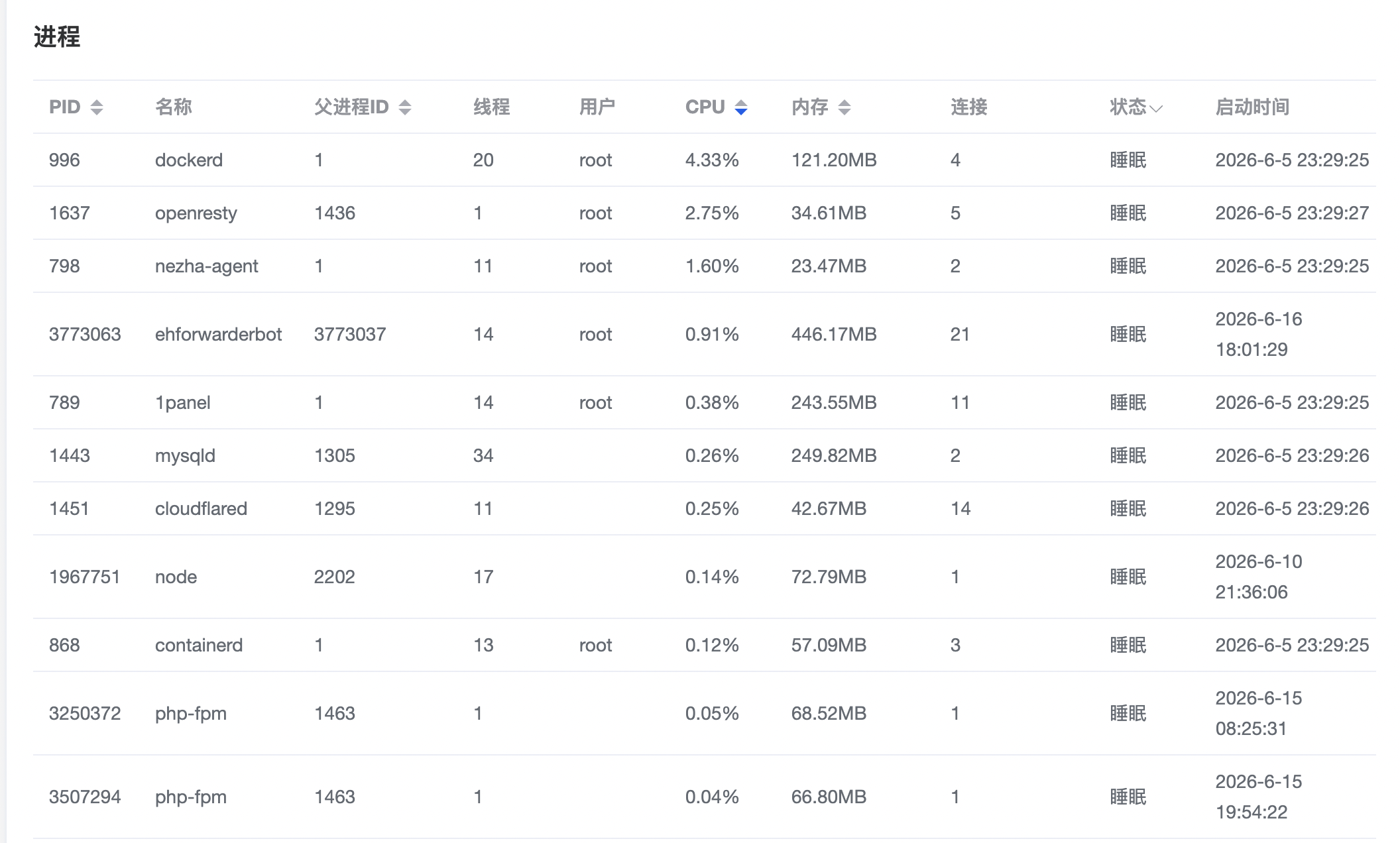Click the cloudflared process name
Viewport: 1400px width, 843px height.
pos(201,508)
